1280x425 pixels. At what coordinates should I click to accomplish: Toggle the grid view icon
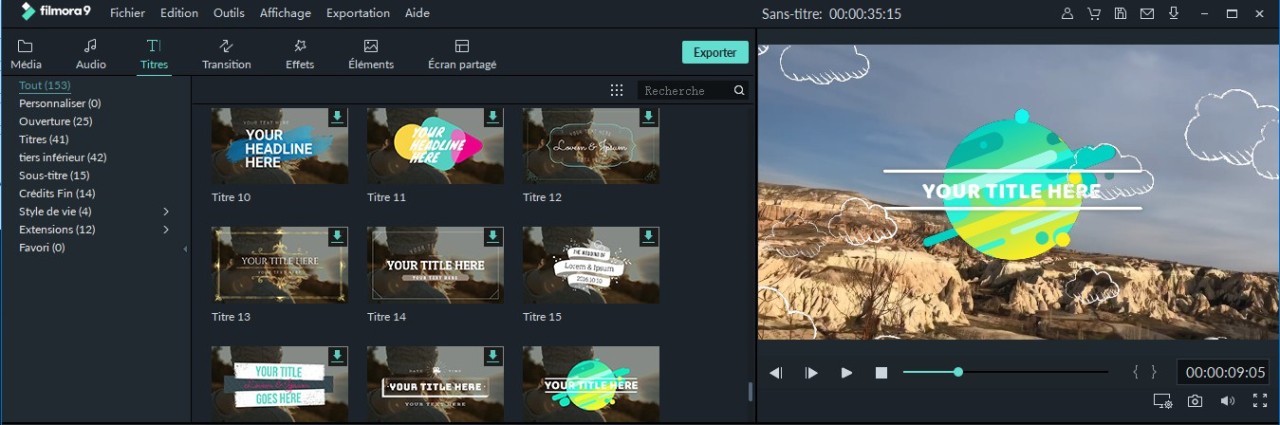(x=617, y=90)
